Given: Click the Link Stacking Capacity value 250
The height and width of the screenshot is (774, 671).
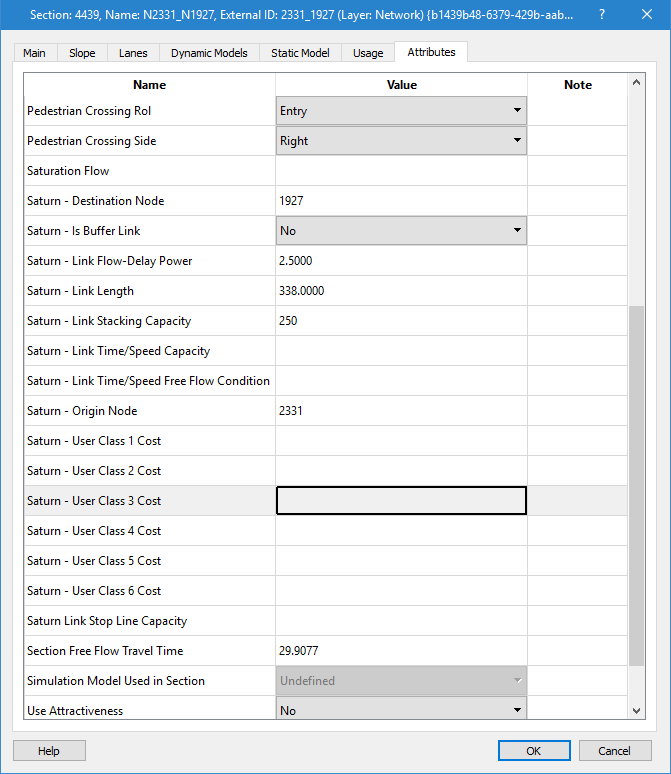Looking at the screenshot, I should click(x=401, y=321).
